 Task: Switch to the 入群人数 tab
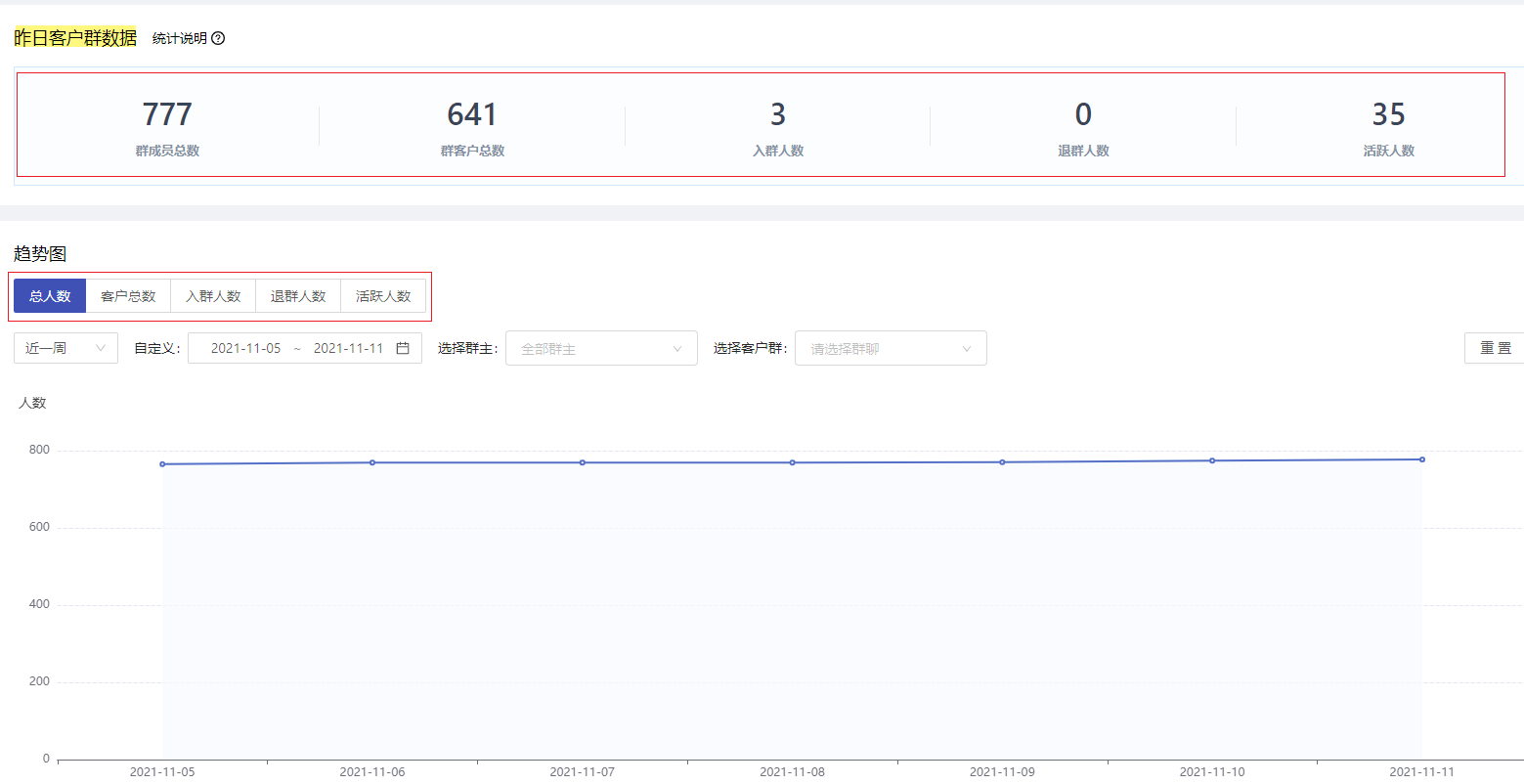213,296
